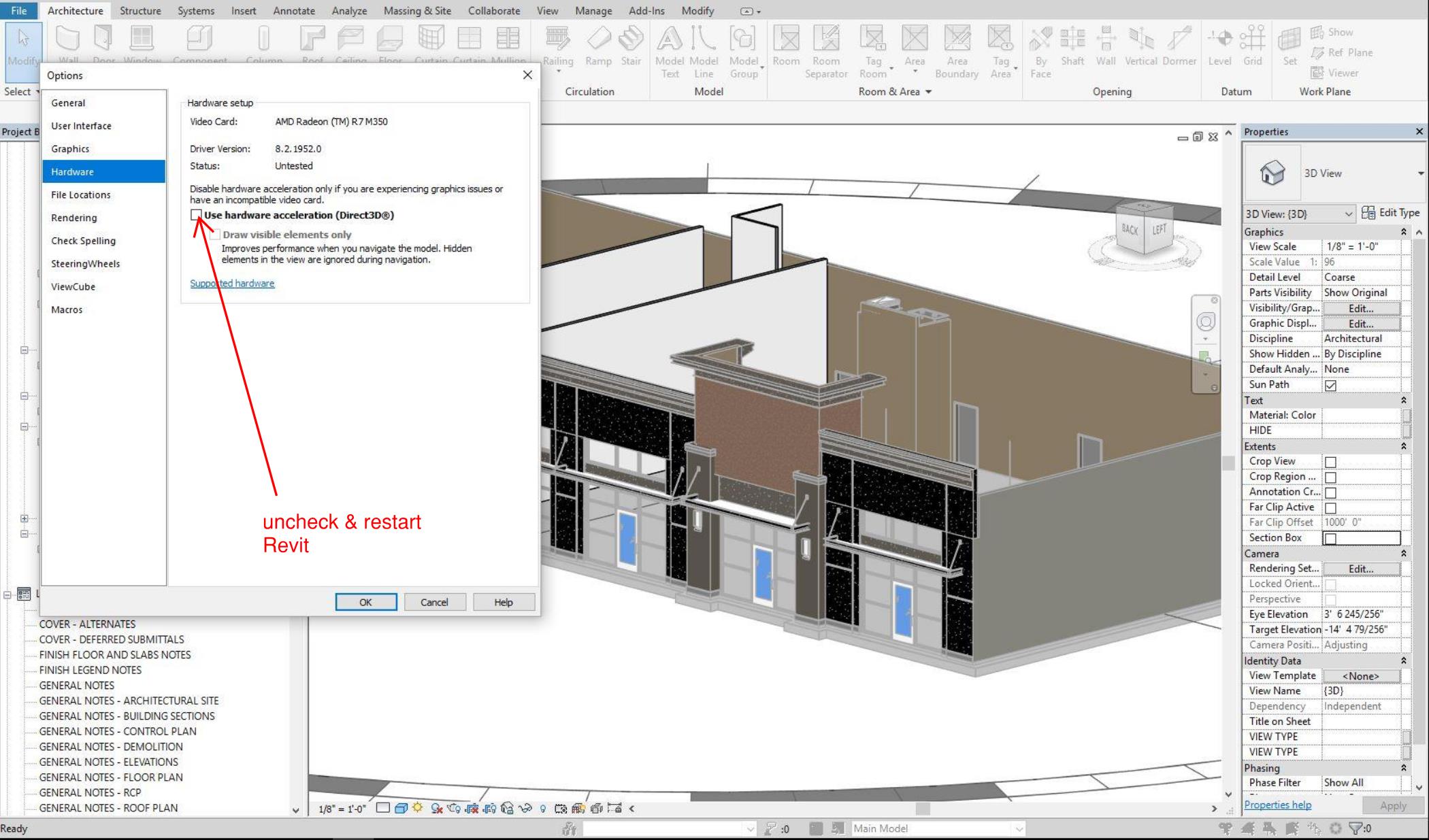
Task: Open the Supported hardware link
Action: click(x=232, y=284)
